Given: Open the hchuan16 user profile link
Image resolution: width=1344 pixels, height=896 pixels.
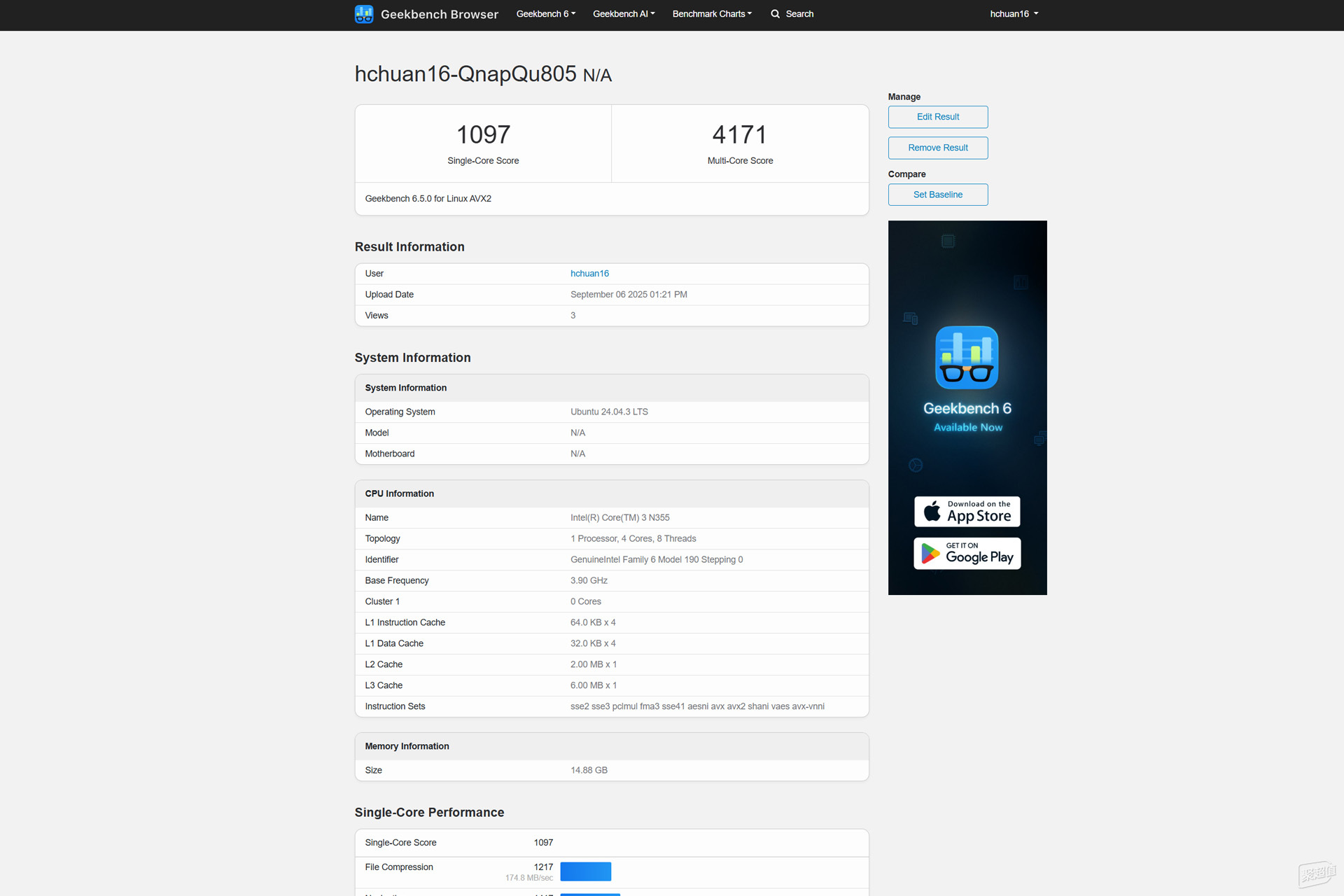Looking at the screenshot, I should [x=589, y=274].
